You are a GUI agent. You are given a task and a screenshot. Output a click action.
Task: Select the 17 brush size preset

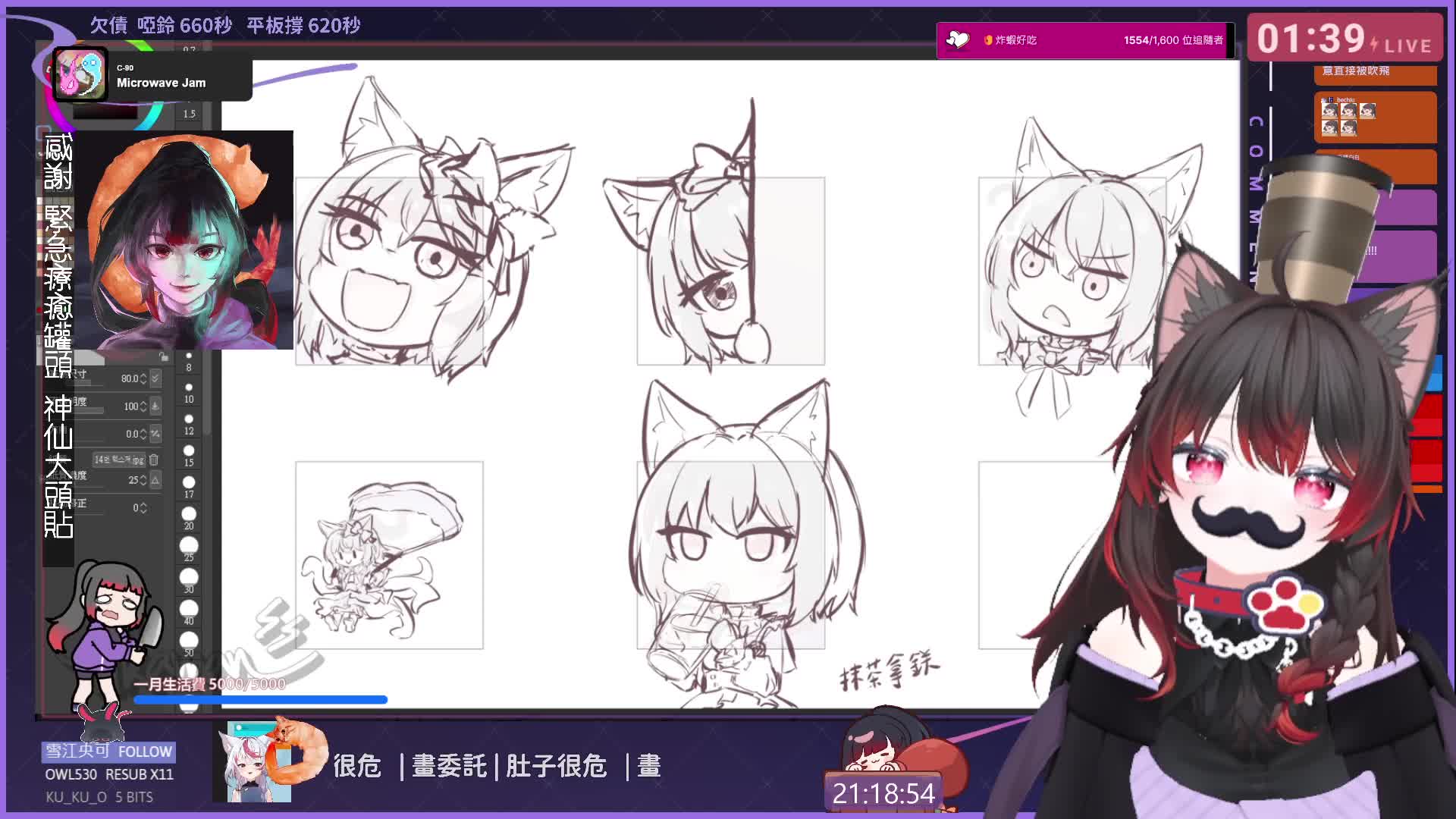click(x=189, y=487)
